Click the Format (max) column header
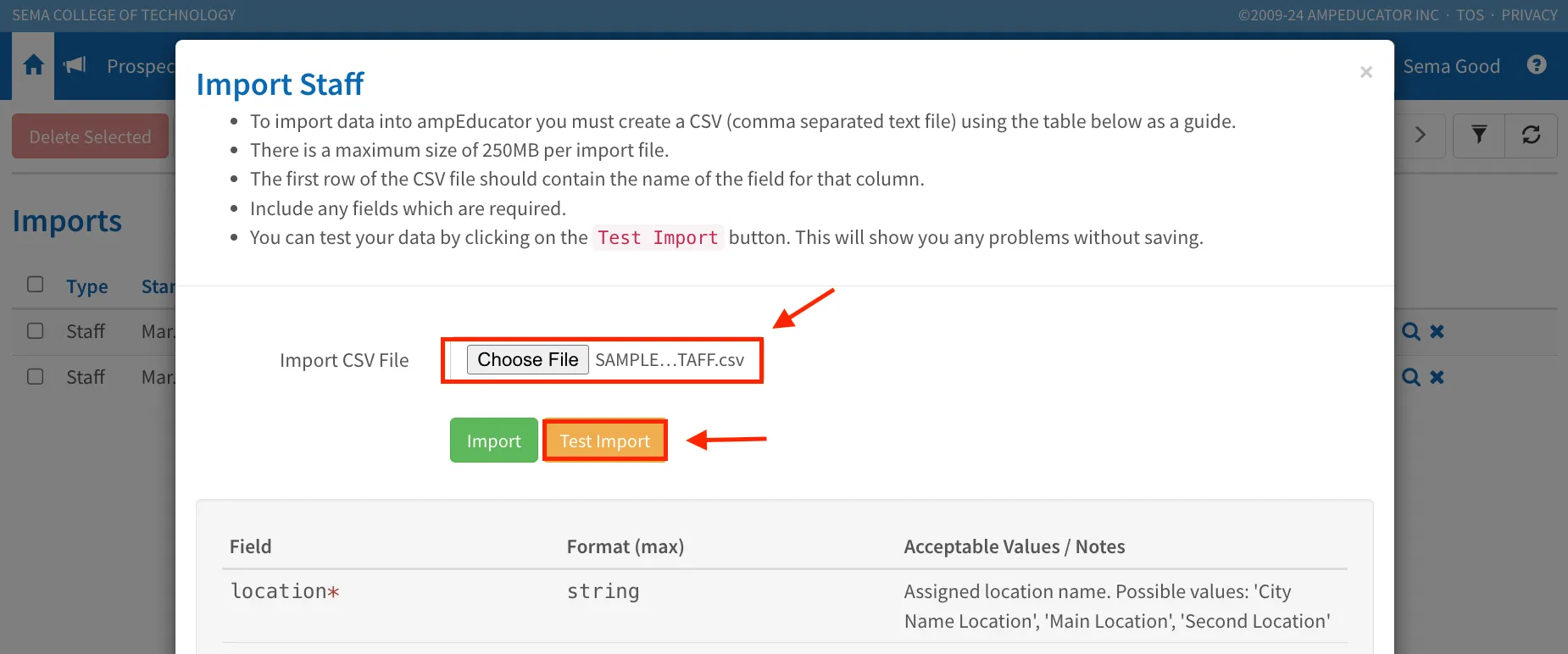The height and width of the screenshot is (654, 1568). (x=626, y=546)
